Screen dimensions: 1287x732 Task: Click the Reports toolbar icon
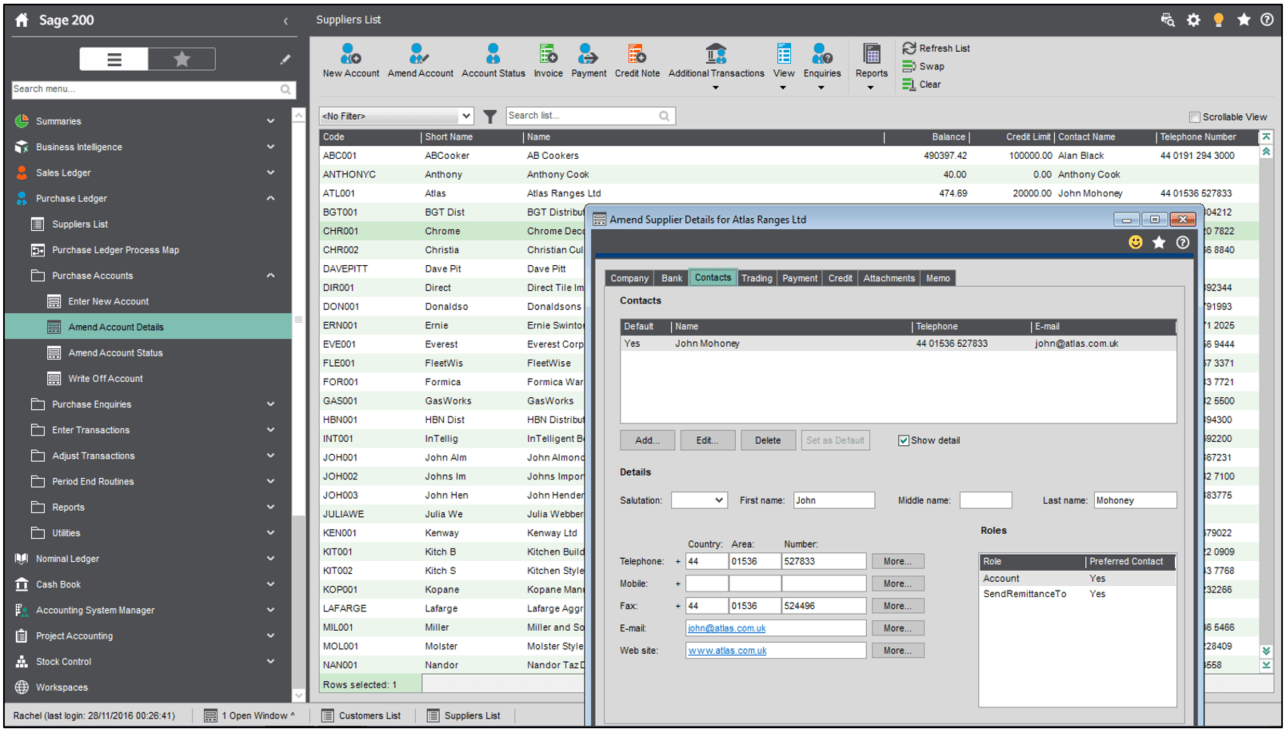871,54
